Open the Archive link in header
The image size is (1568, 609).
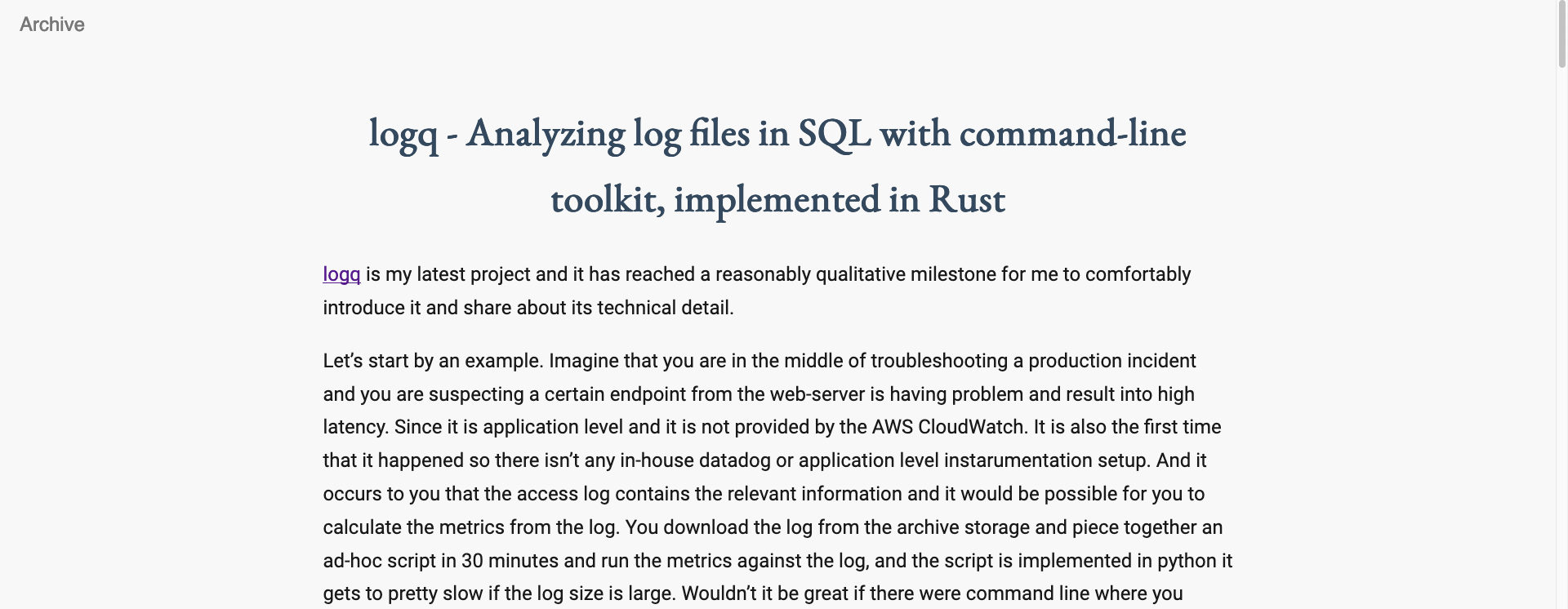(x=52, y=24)
